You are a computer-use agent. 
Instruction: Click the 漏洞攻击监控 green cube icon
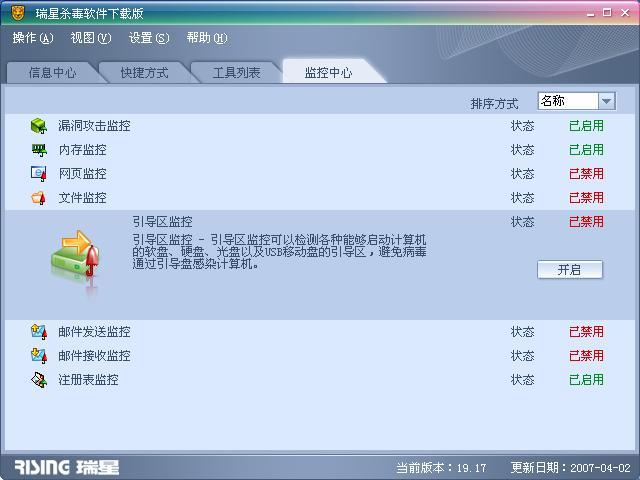pyautogui.click(x=39, y=126)
